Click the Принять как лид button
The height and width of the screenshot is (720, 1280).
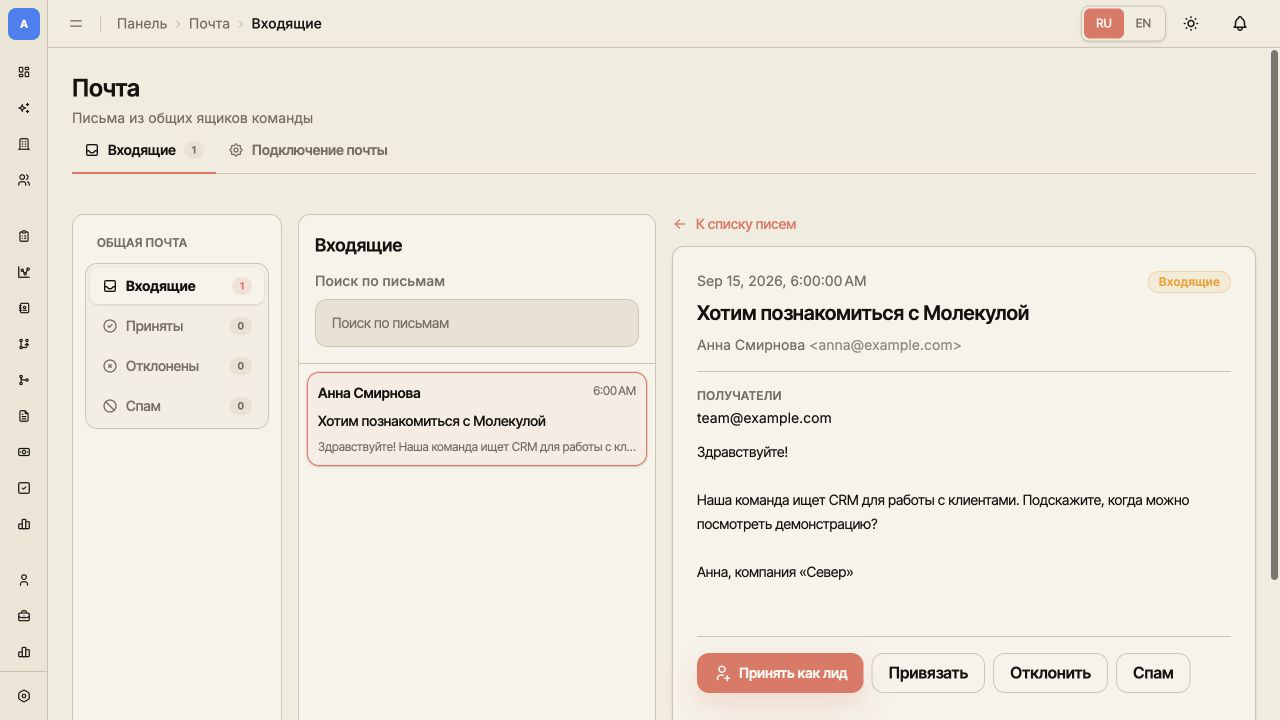point(780,673)
